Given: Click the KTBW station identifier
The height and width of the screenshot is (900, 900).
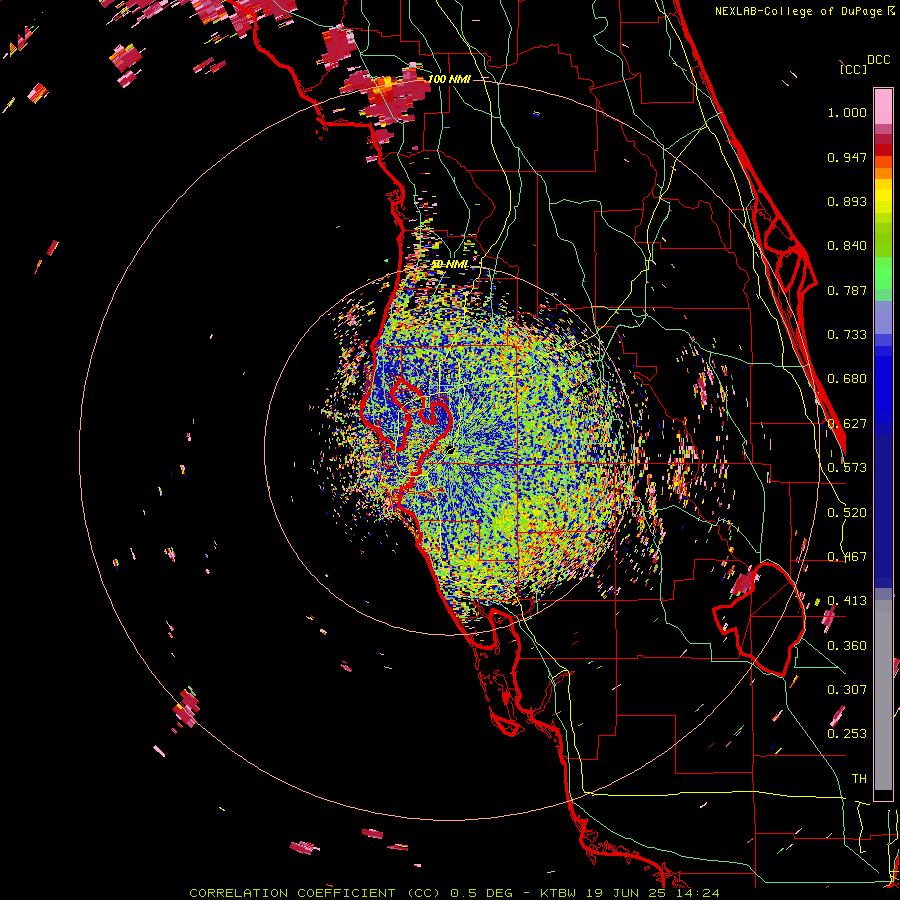Looking at the screenshot, I should click(557, 893).
